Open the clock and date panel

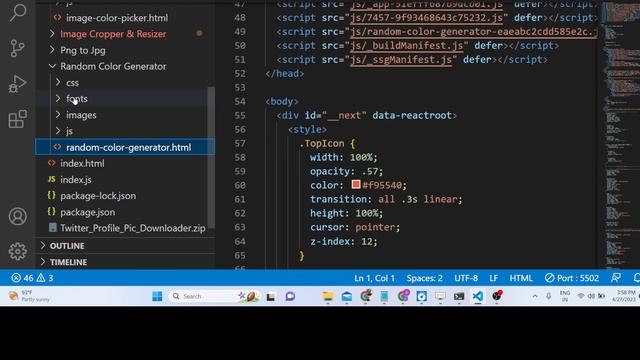coord(624,296)
